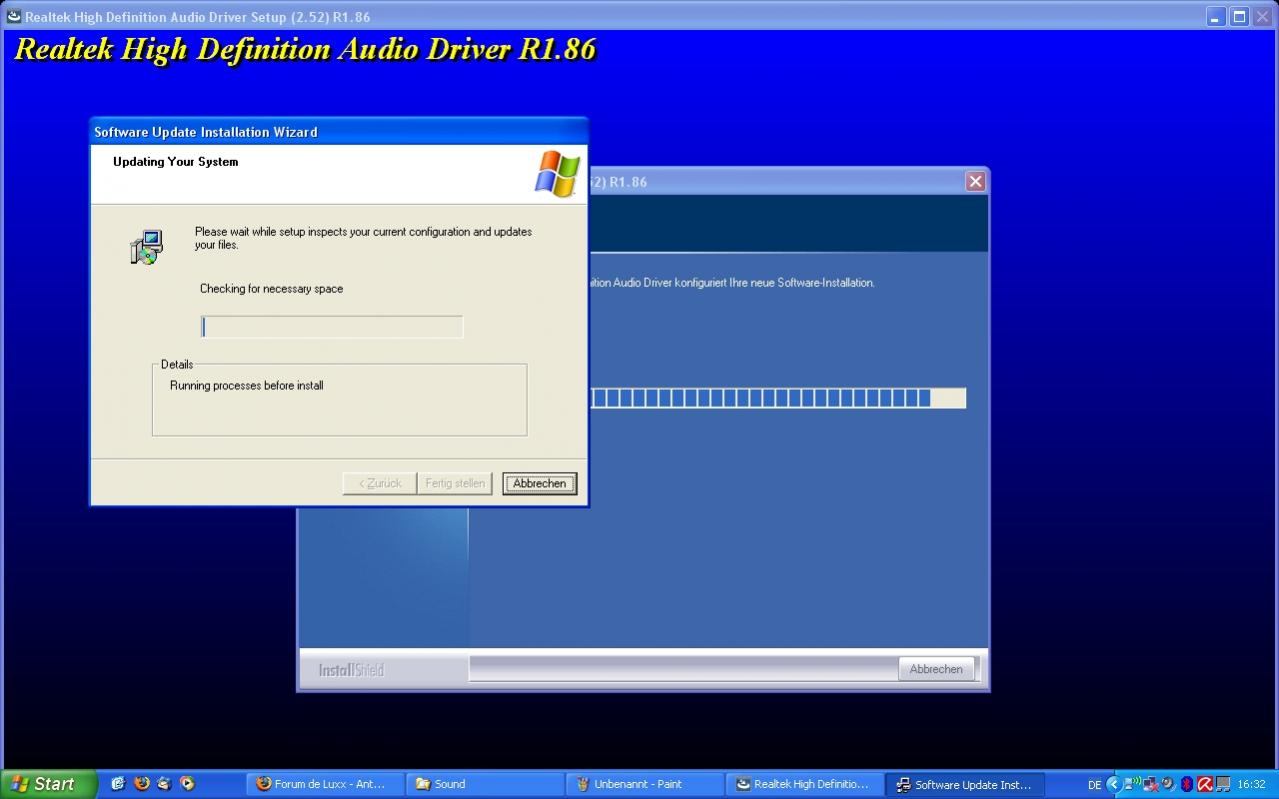Open the sound volume tray icon
Image resolution: width=1279 pixels, height=799 pixels.
pyautogui.click(x=1168, y=785)
